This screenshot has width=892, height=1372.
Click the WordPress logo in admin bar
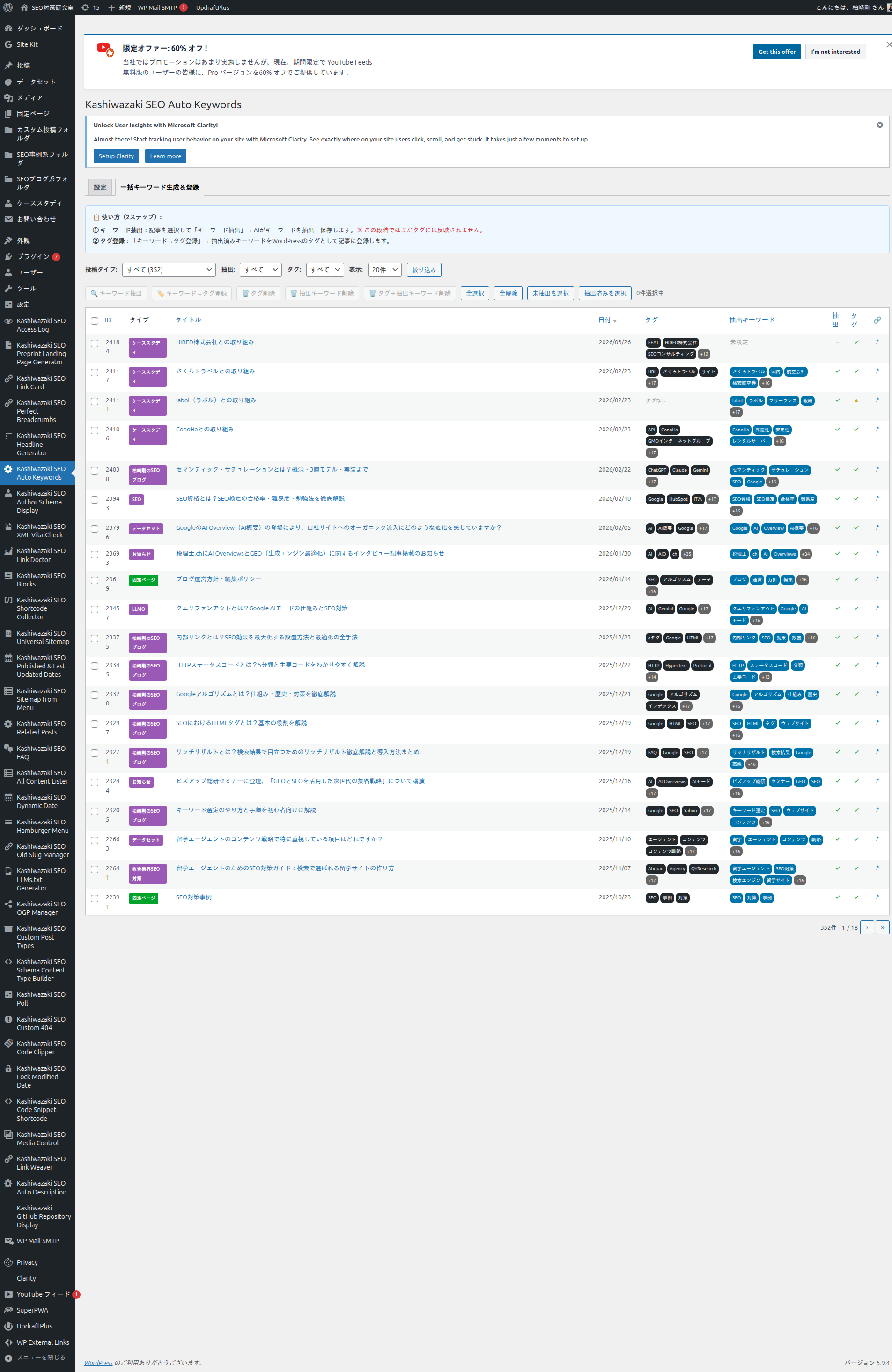coord(8,7)
